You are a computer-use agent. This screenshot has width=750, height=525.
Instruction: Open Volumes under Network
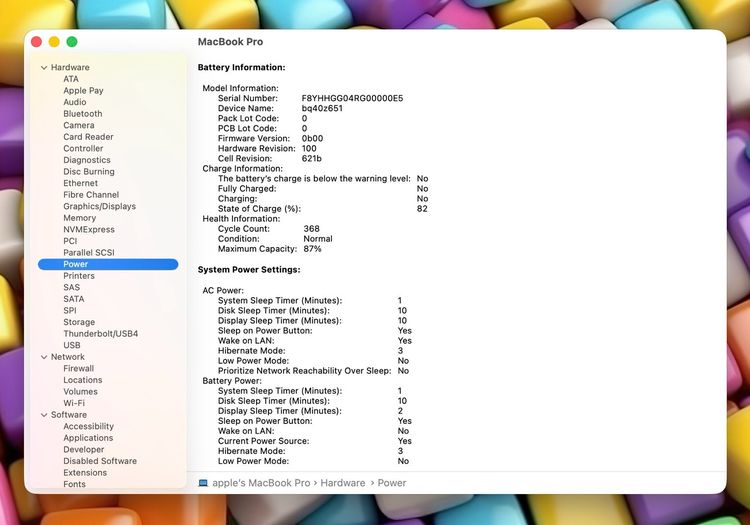pos(80,392)
